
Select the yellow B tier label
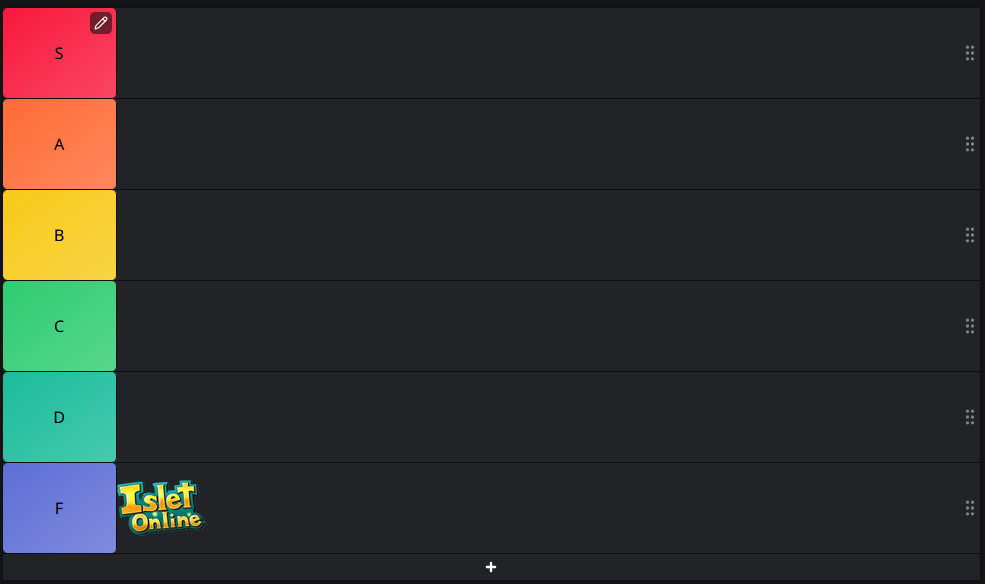pos(60,235)
